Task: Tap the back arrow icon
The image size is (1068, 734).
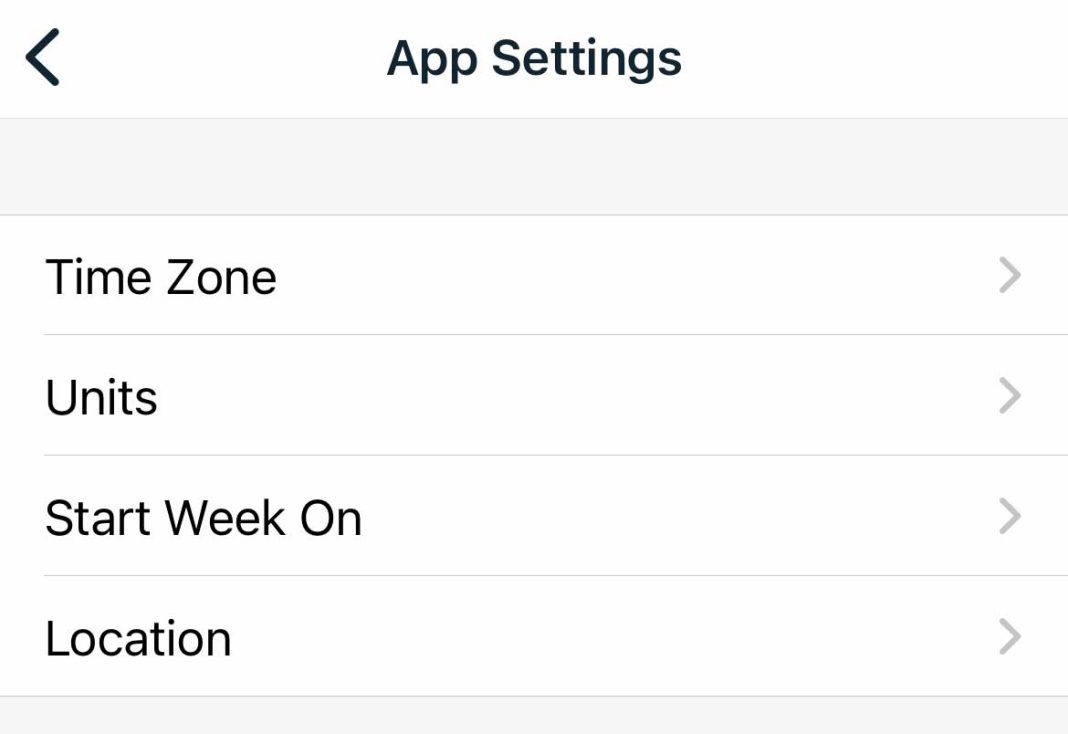Action: (43, 57)
